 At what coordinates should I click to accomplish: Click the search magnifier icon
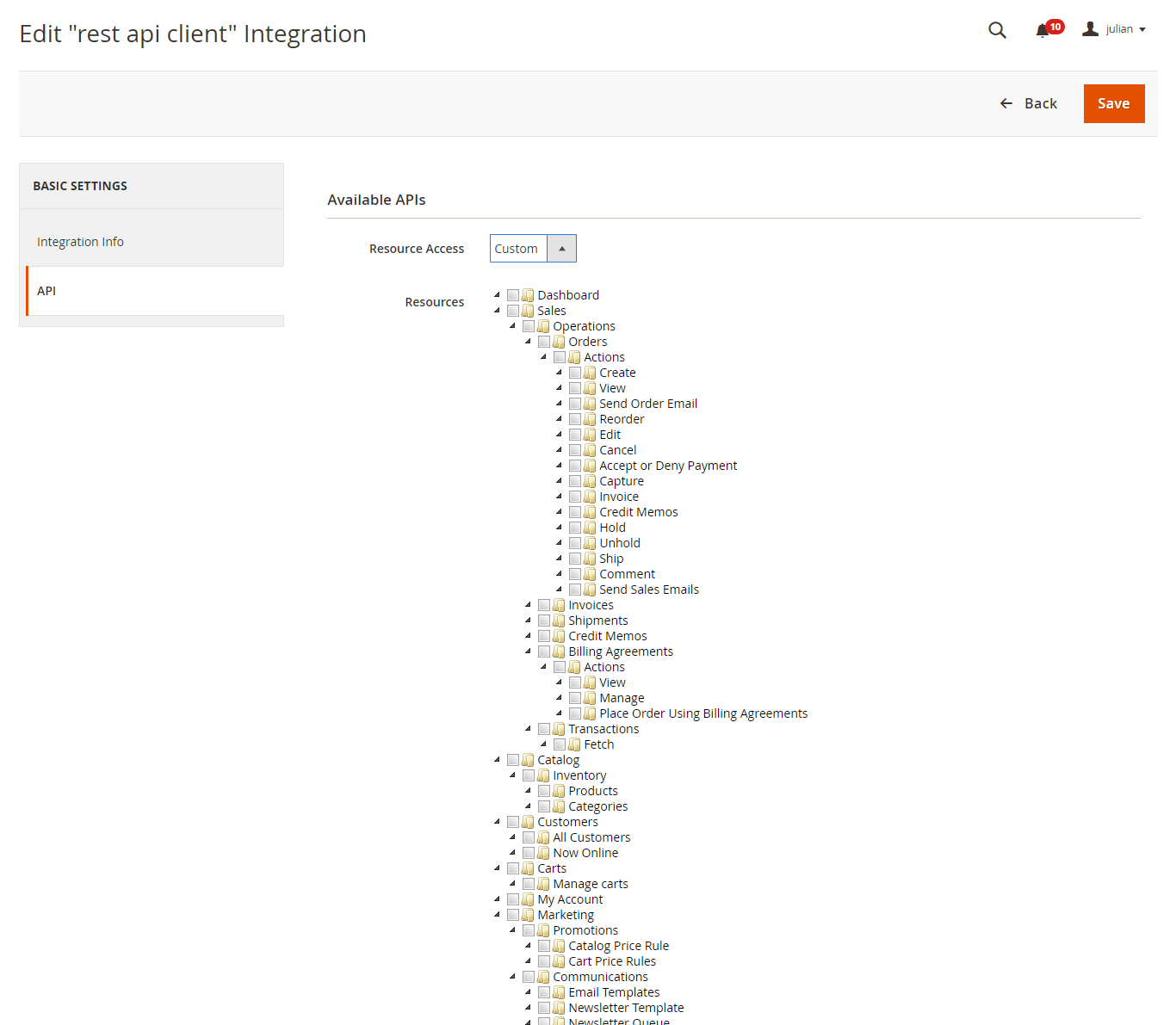pyautogui.click(x=997, y=30)
